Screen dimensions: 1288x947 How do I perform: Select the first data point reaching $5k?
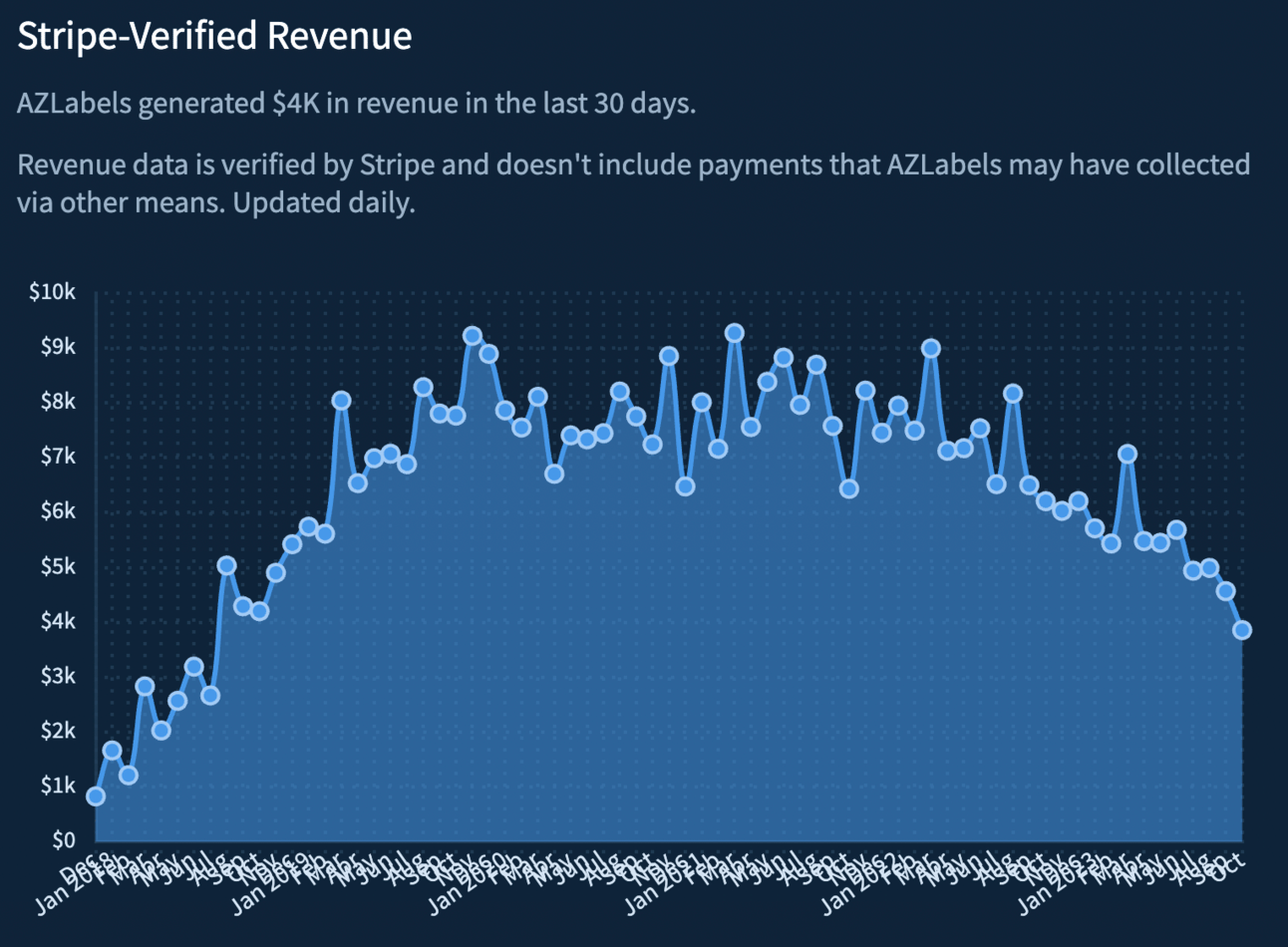pyautogui.click(x=226, y=565)
